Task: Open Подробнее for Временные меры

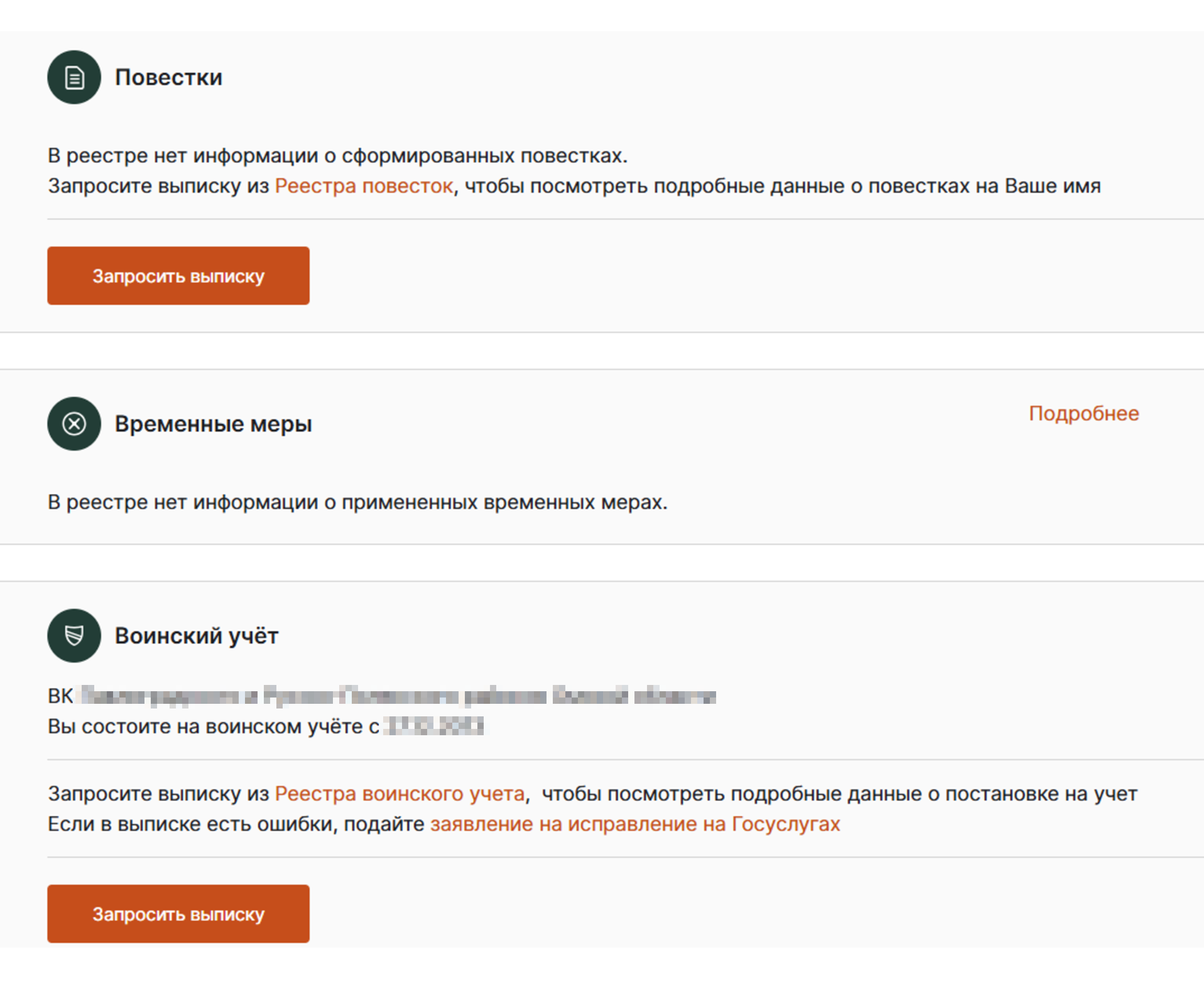Action: [1084, 413]
